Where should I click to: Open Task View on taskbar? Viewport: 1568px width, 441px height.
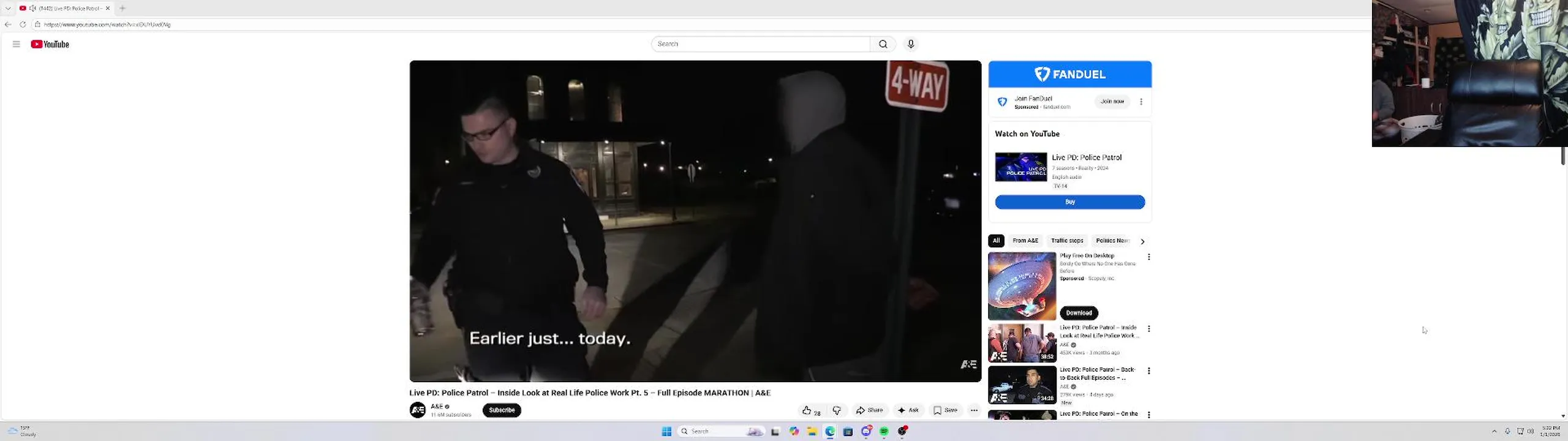pyautogui.click(x=775, y=432)
